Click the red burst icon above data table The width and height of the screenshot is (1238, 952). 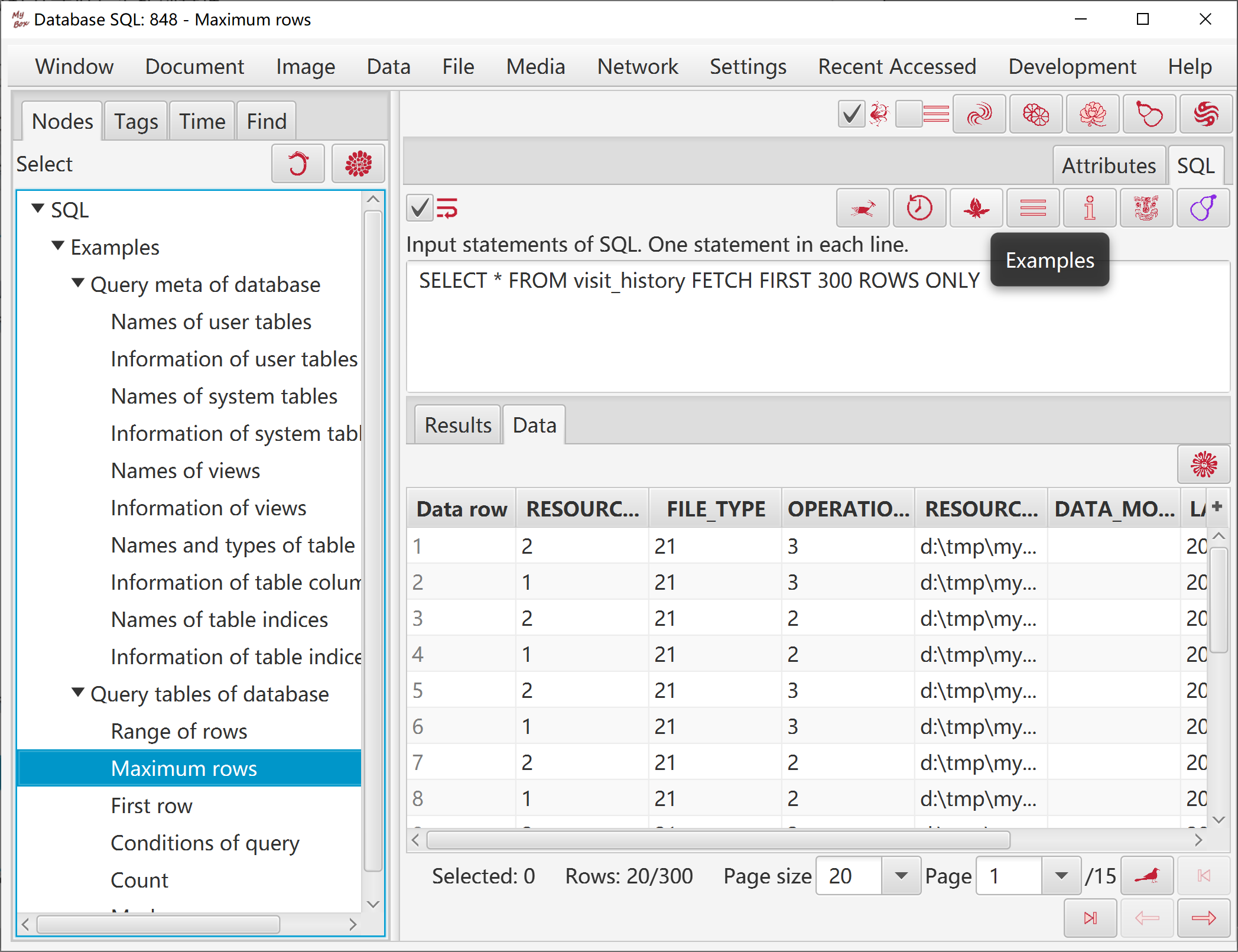[1204, 464]
